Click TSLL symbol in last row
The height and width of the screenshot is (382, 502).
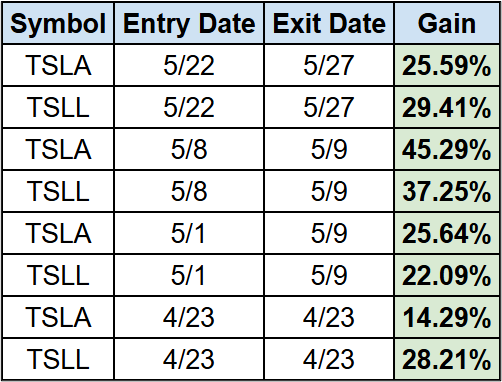click(x=58, y=359)
